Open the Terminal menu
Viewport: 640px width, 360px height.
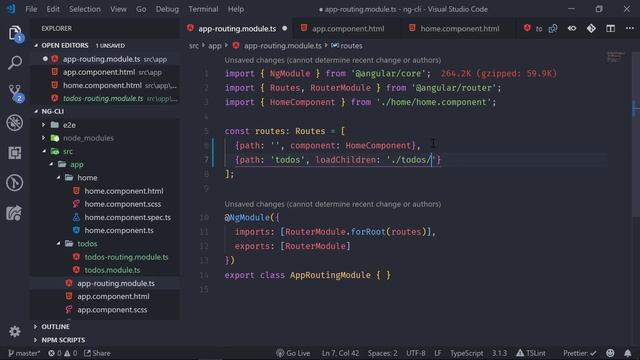(x=203, y=9)
